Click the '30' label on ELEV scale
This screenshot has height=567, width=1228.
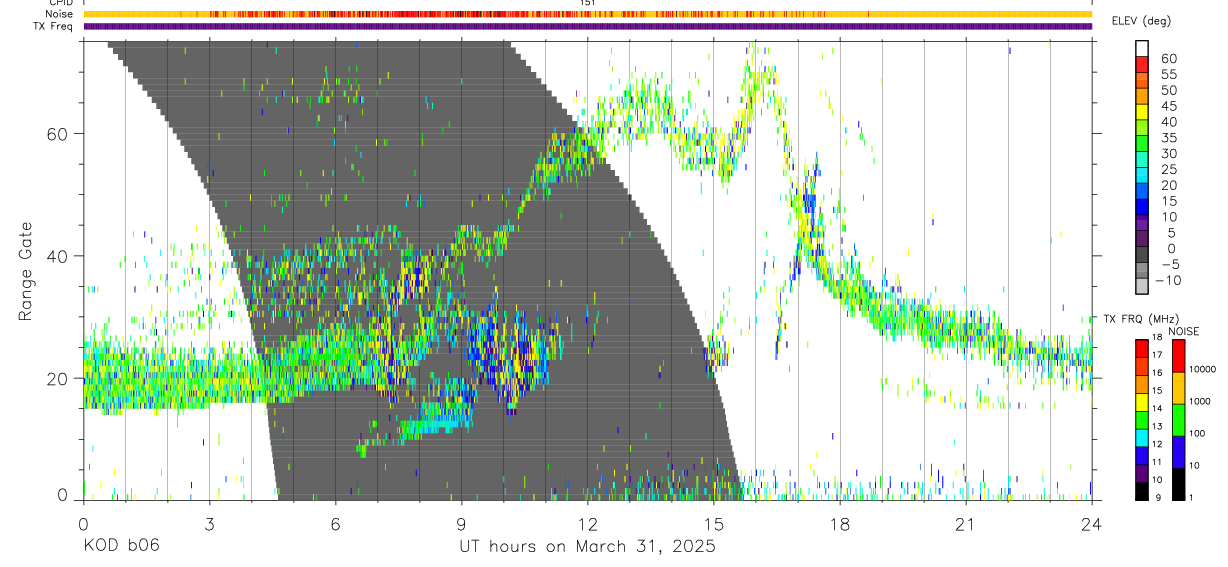pos(1168,154)
